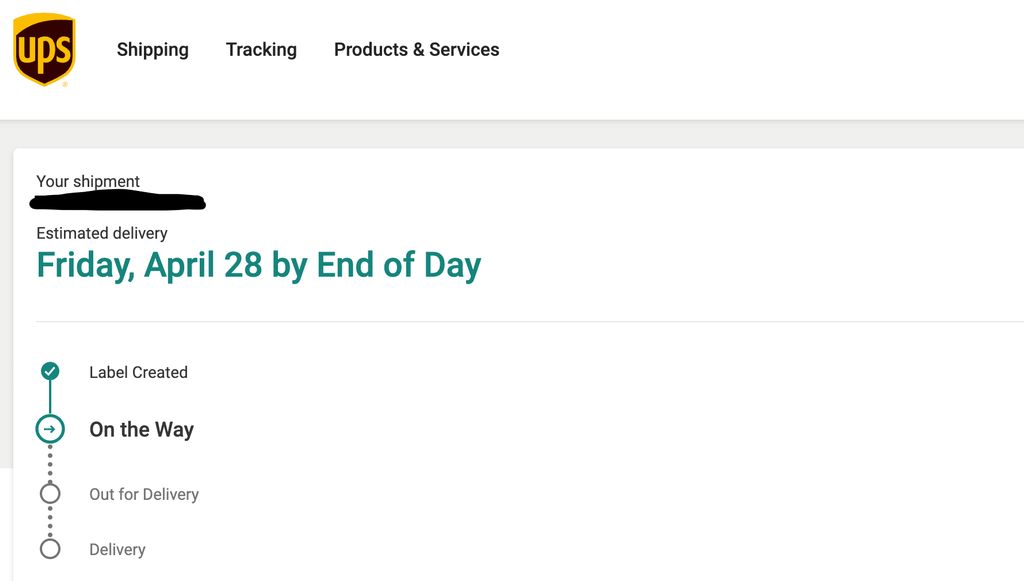Click the Estimated delivery label
This screenshot has width=1024, height=581.
[x=102, y=233]
